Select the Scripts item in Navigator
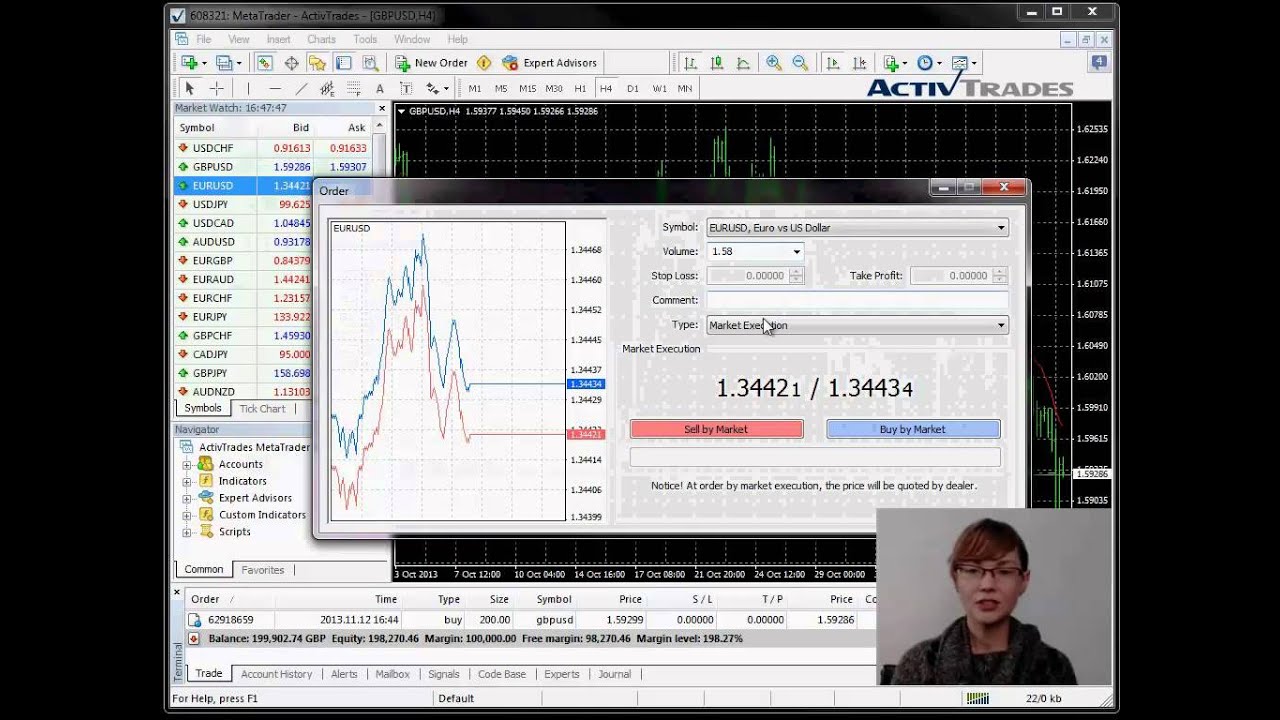Image resolution: width=1280 pixels, height=720 pixels. point(234,532)
